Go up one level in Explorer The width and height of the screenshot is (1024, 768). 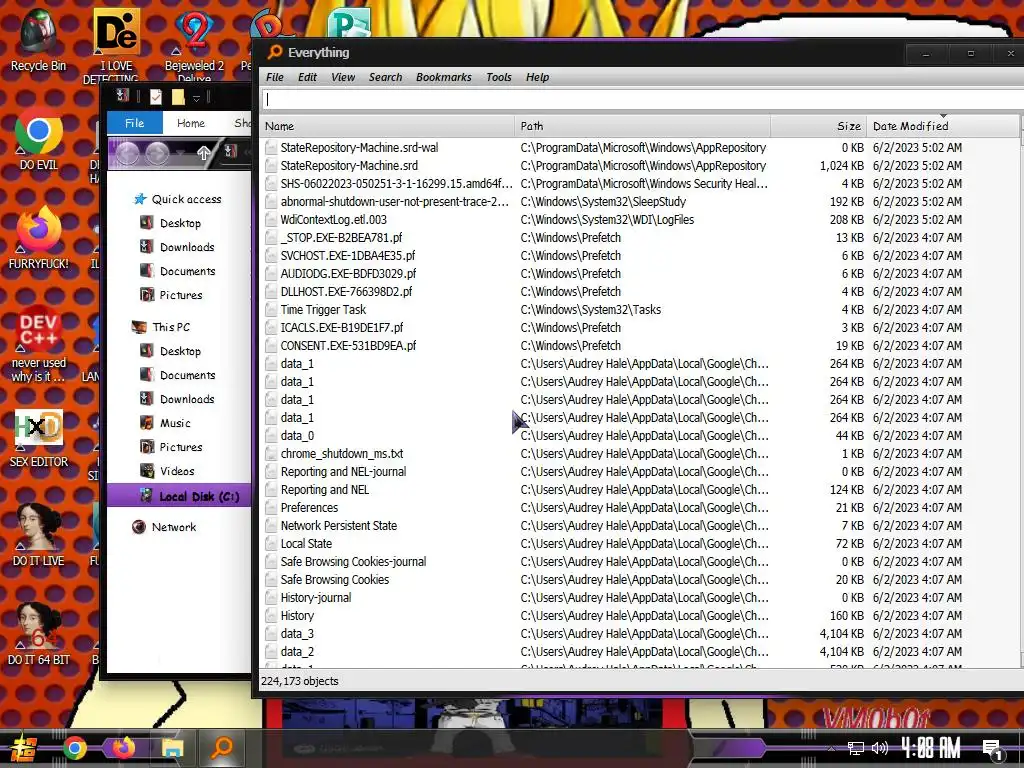[x=204, y=153]
